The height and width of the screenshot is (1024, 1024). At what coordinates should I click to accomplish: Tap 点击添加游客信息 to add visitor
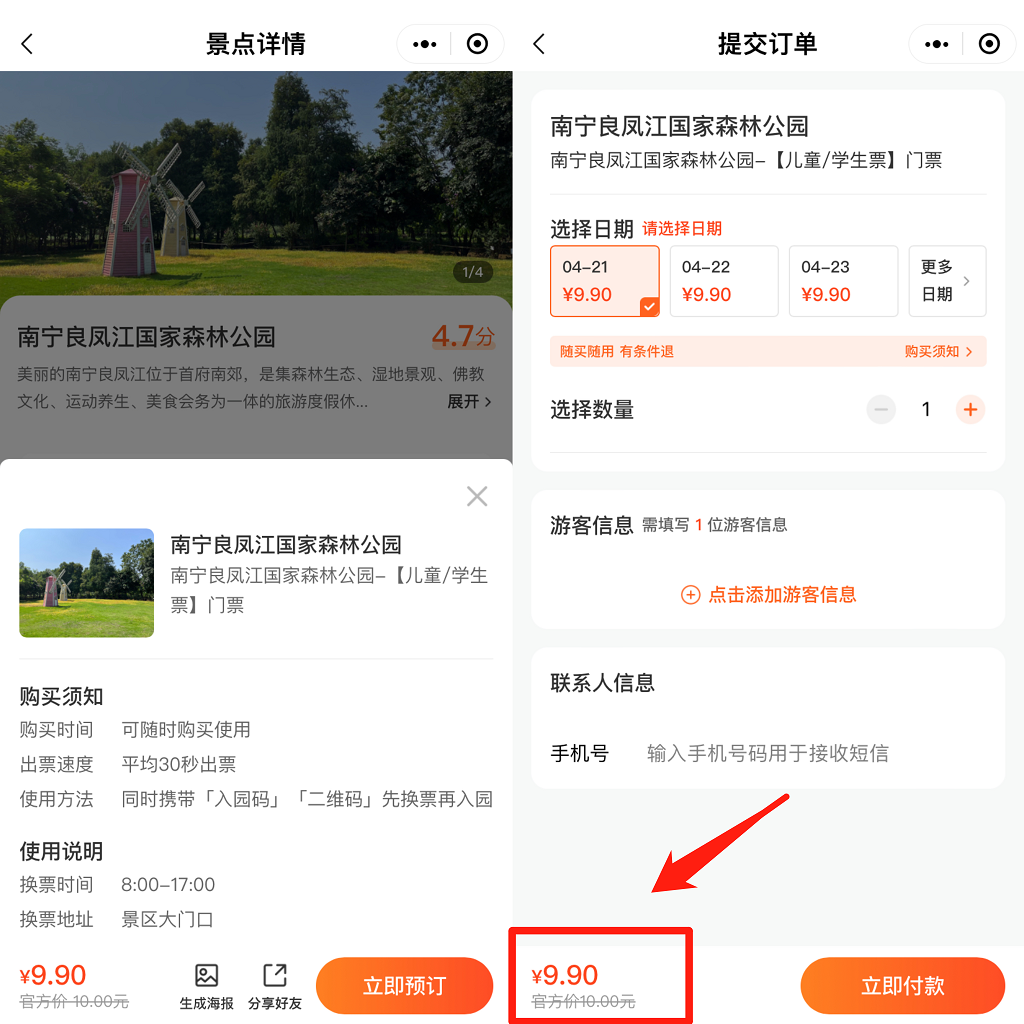[768, 595]
